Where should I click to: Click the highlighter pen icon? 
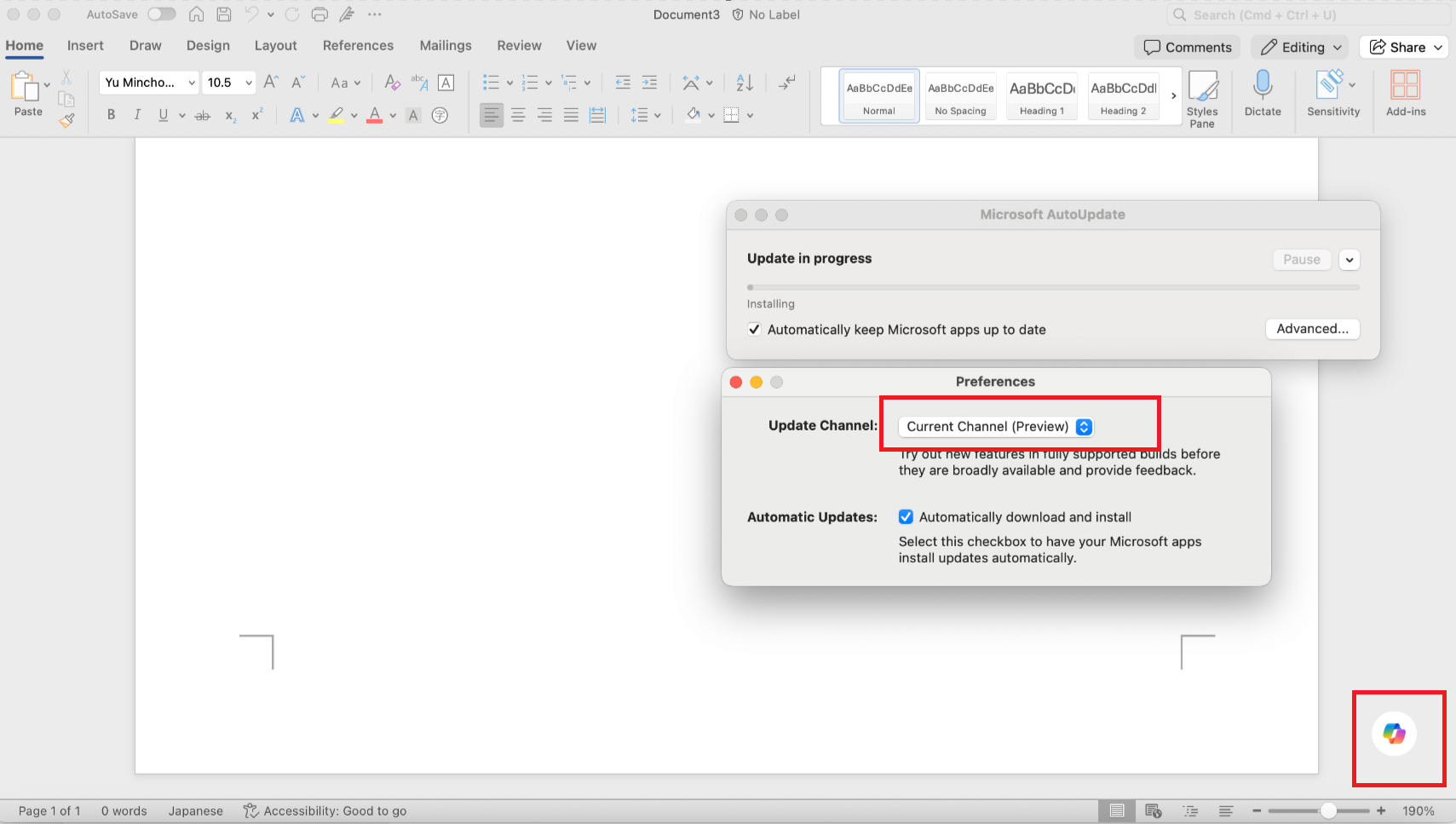click(x=337, y=115)
